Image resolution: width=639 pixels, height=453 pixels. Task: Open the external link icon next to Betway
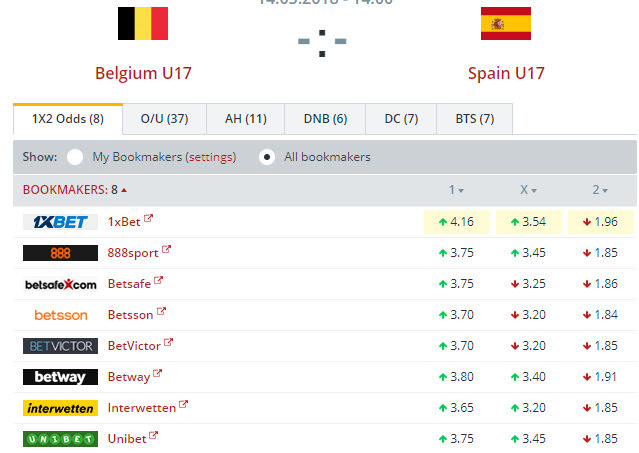click(158, 373)
